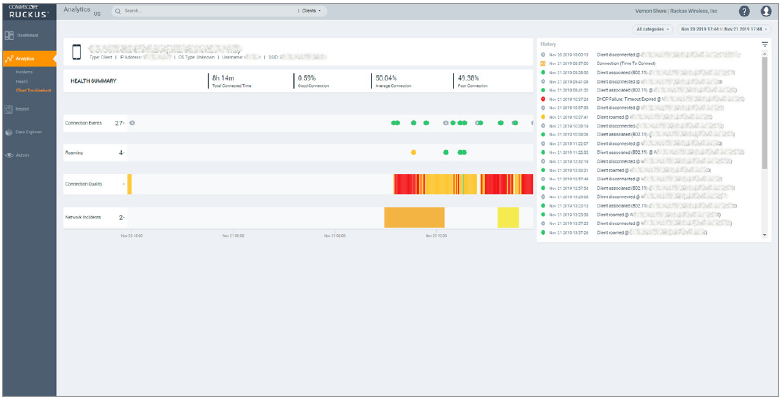Open the user profile avatar icon
782x401 pixels.
[766, 11]
